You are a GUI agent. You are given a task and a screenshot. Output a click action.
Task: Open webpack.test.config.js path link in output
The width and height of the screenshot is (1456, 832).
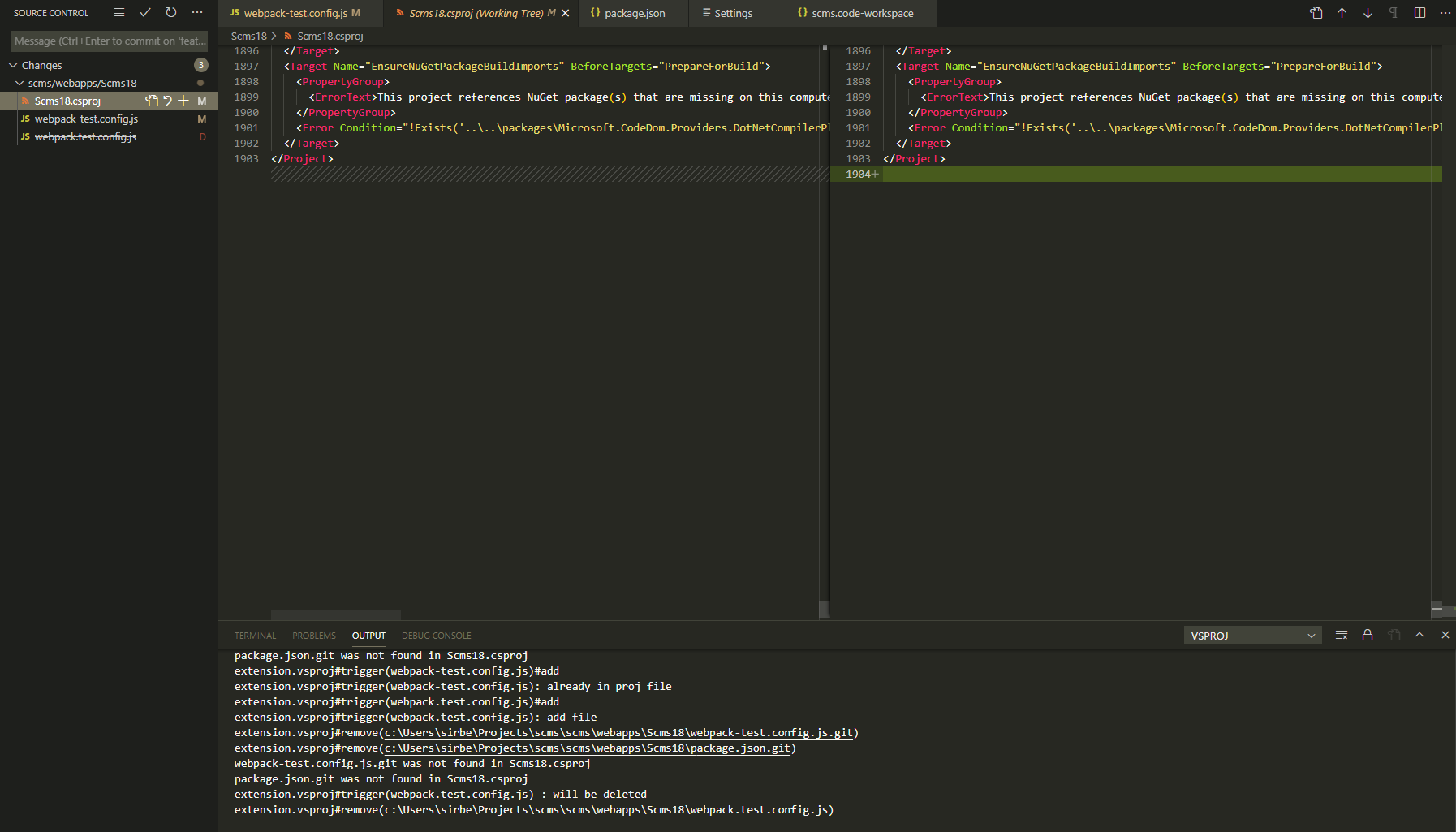tap(606, 810)
